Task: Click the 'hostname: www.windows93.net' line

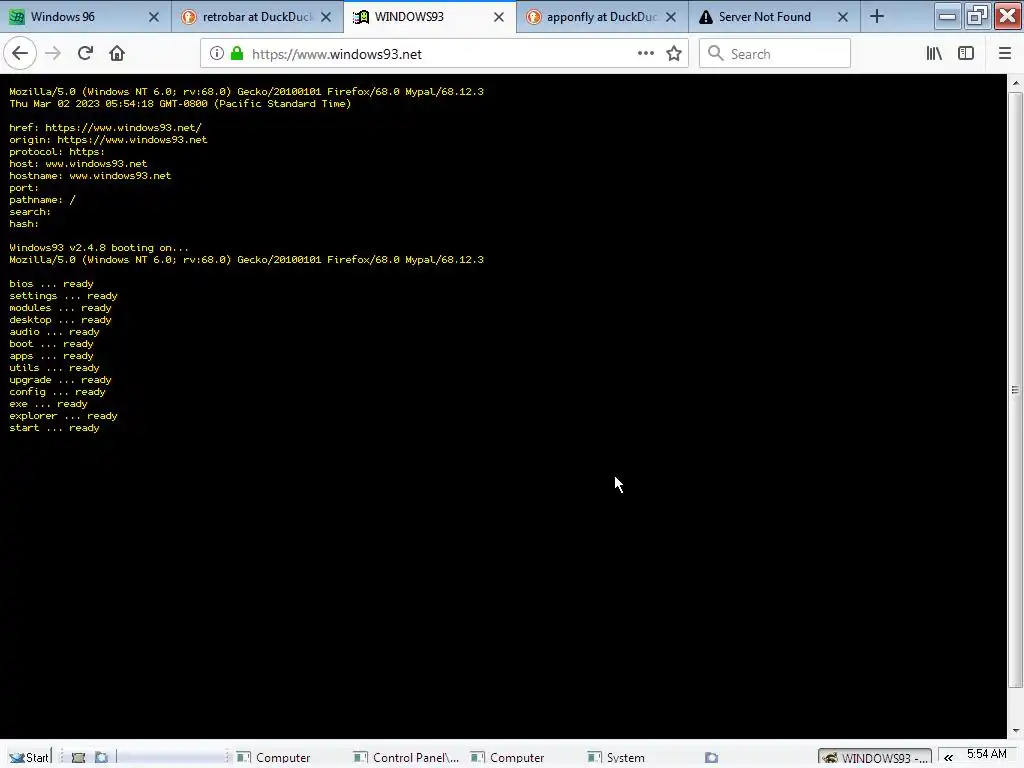Action: (90, 176)
